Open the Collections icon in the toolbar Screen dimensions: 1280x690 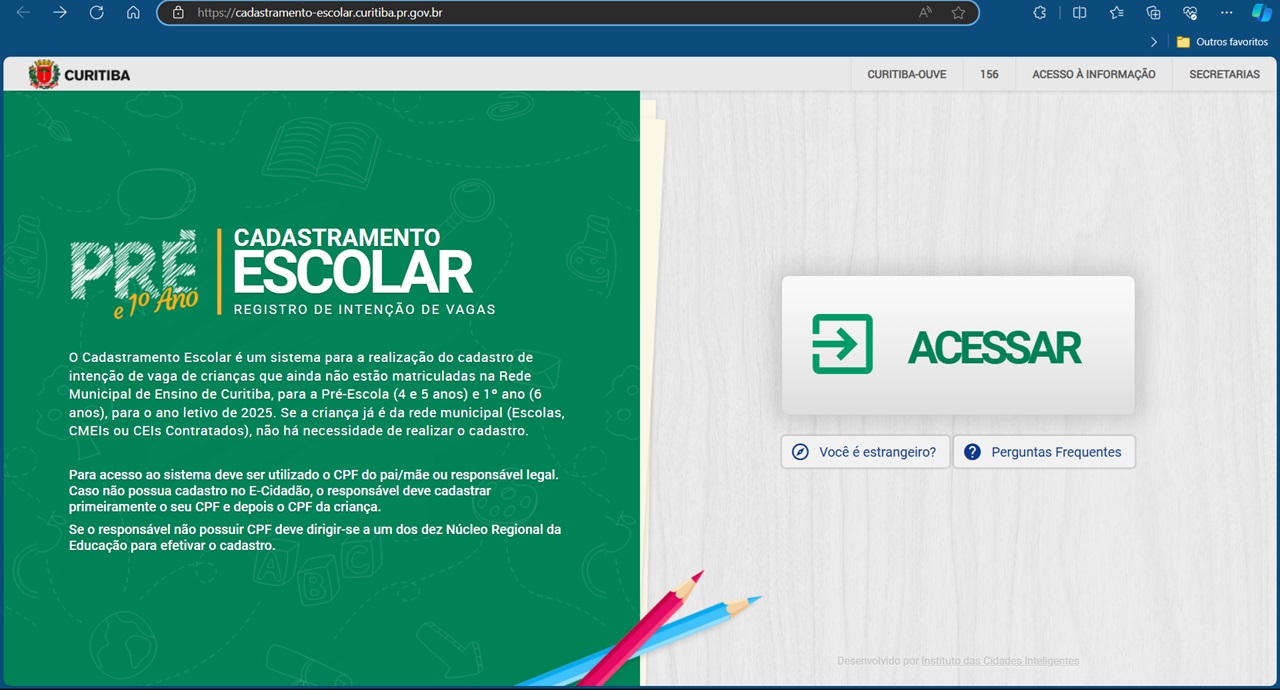point(1153,13)
